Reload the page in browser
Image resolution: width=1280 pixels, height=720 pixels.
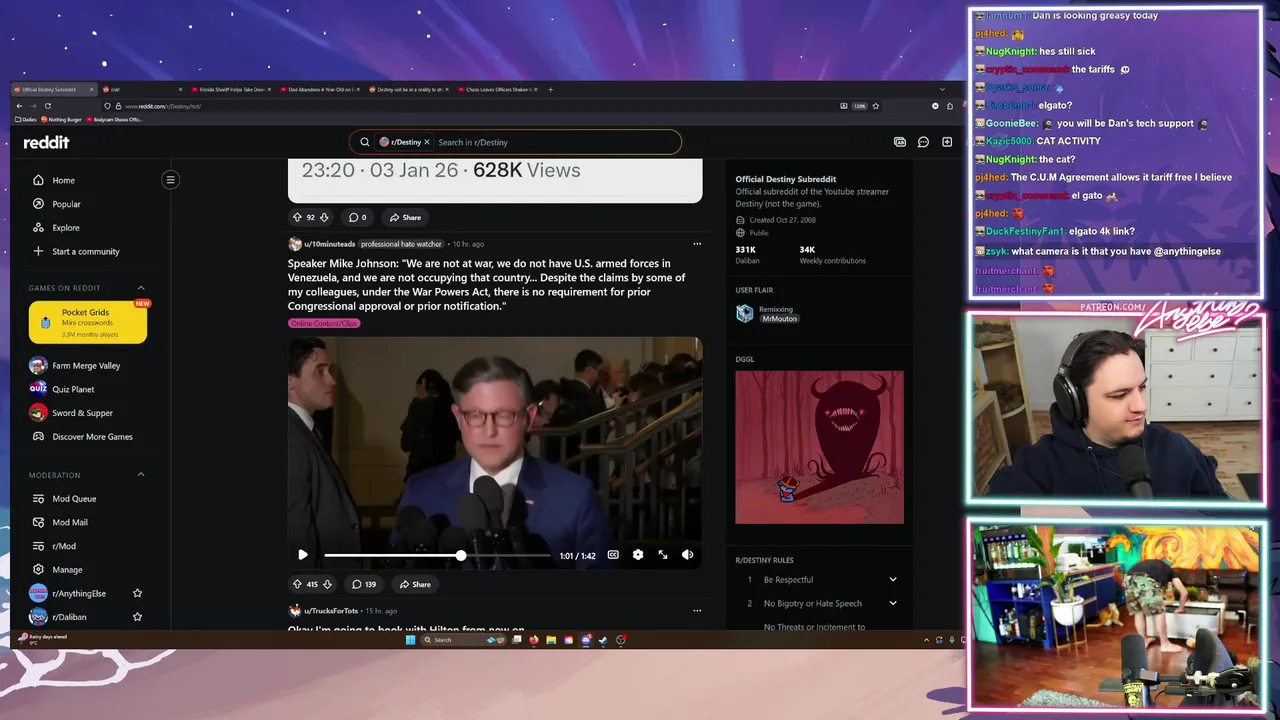tap(46, 106)
